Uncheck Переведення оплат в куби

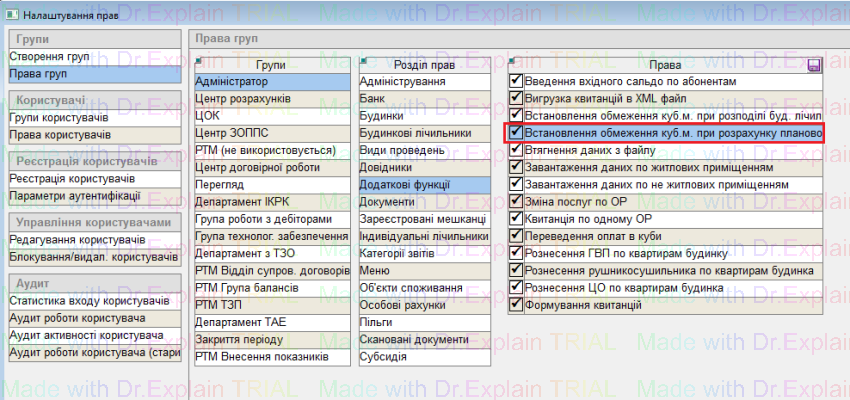(516, 236)
